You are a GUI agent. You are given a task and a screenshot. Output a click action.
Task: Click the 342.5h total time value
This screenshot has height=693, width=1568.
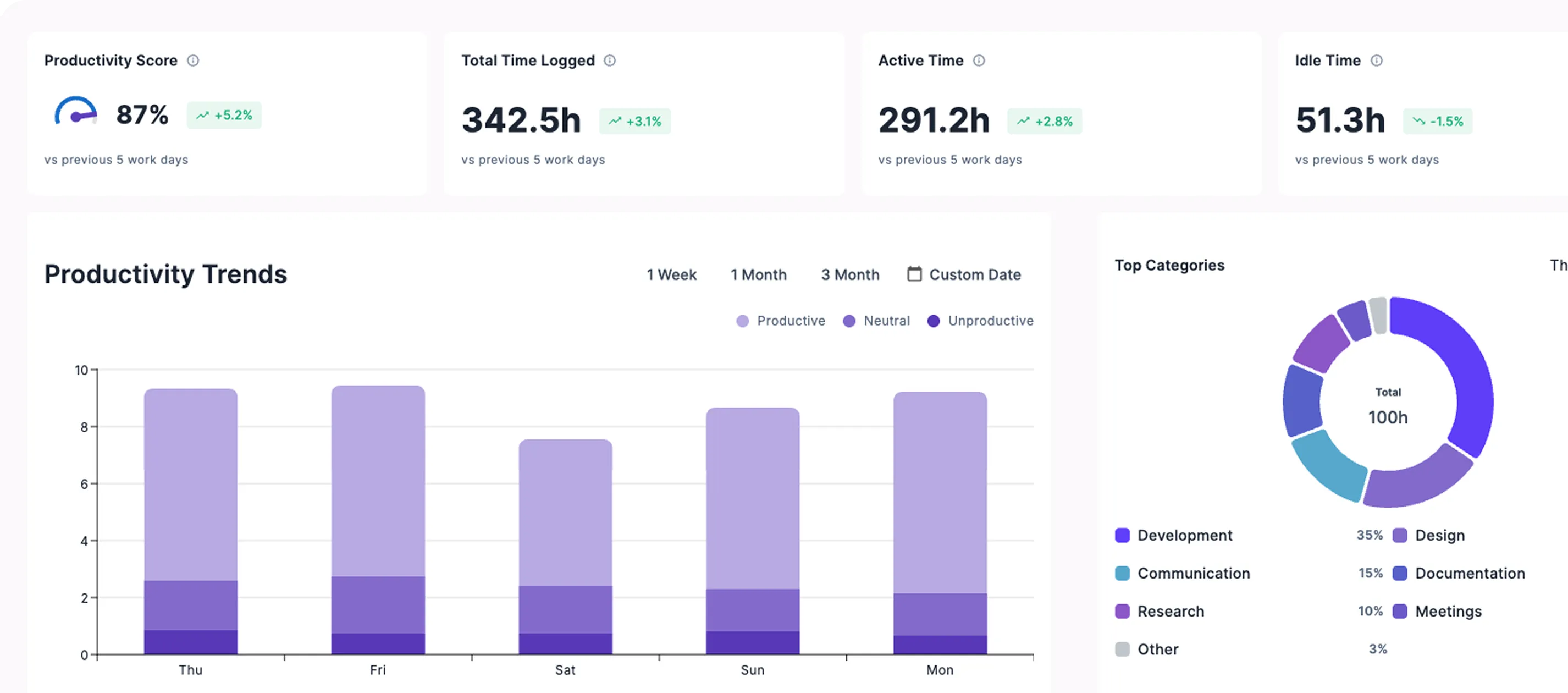point(521,120)
